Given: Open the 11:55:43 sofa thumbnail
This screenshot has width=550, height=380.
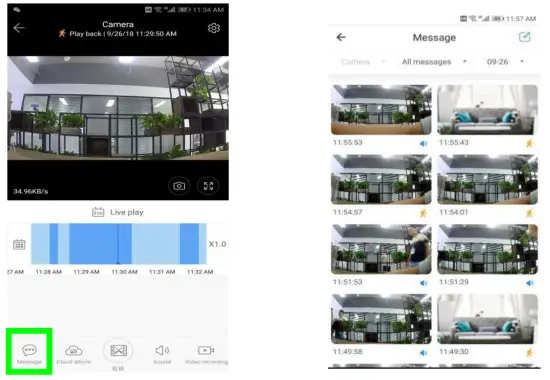Looking at the screenshot, I should click(488, 110).
